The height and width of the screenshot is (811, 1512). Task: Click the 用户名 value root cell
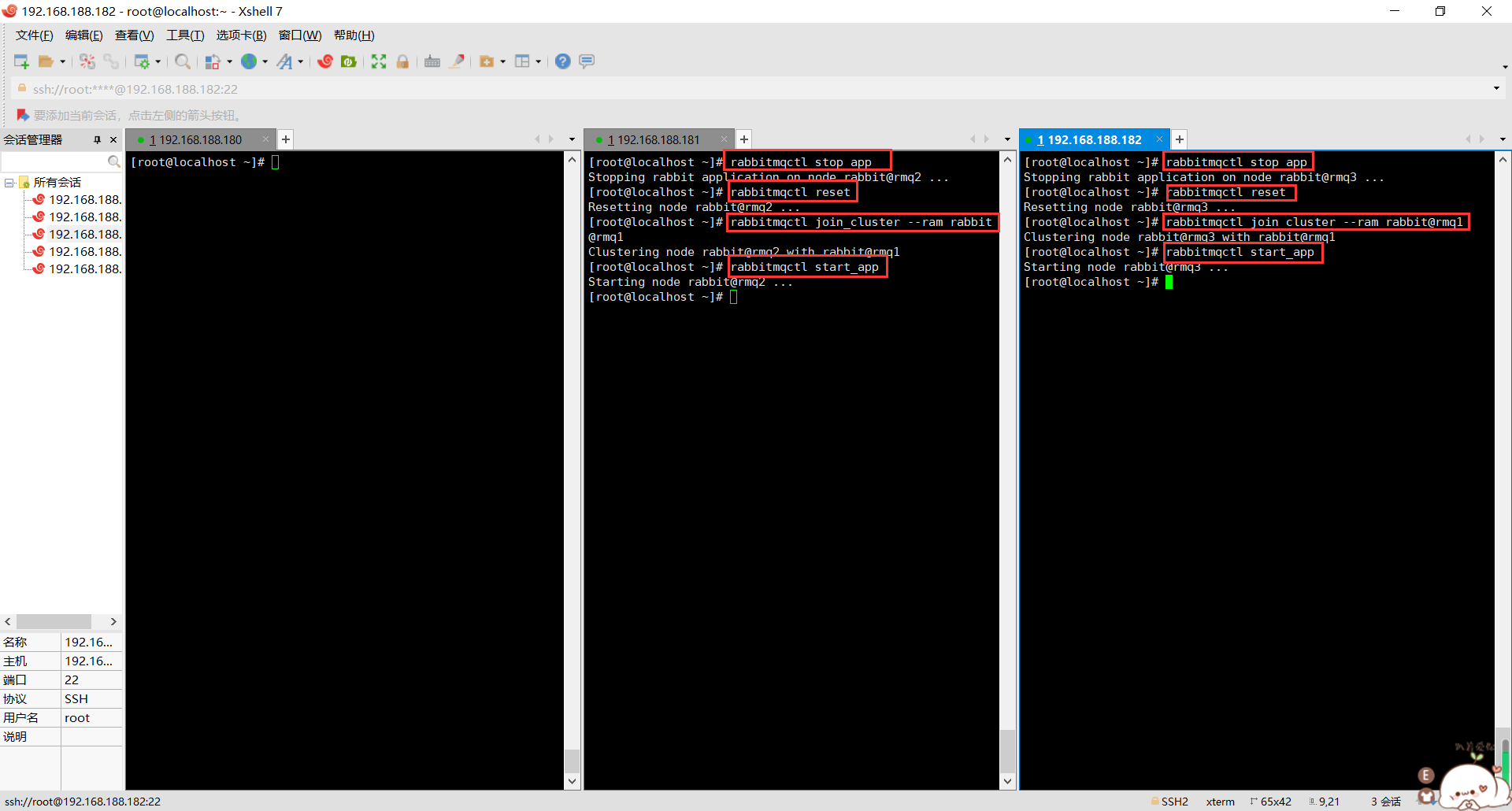[x=92, y=718]
